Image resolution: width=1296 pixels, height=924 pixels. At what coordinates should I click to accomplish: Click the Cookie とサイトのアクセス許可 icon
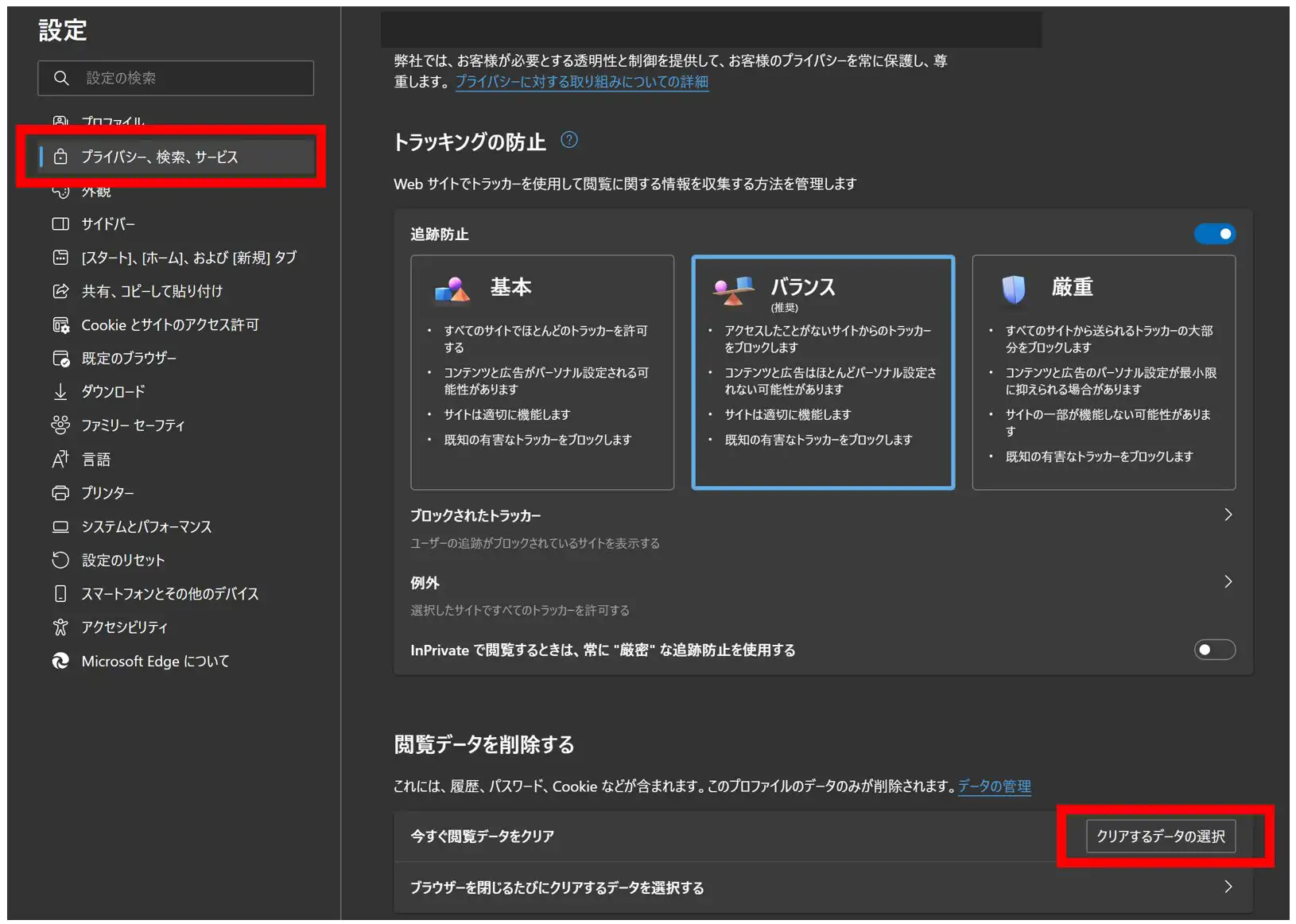[x=60, y=324]
